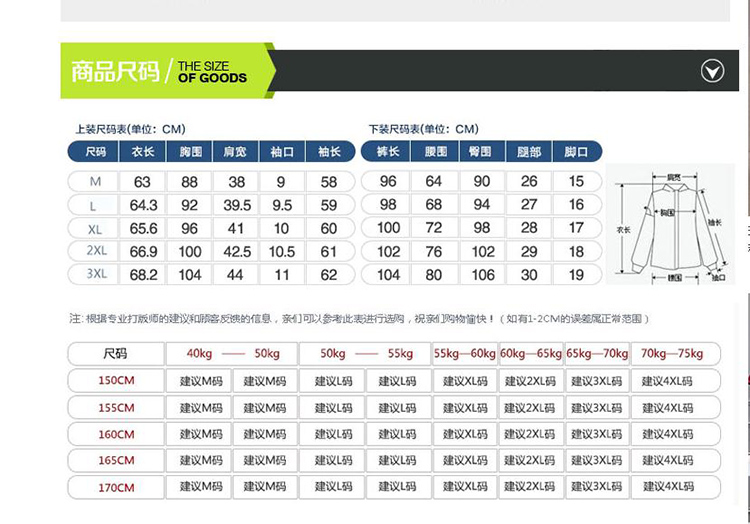Click the 170CM height row label
Screen dimensions: 750x524
116,488
